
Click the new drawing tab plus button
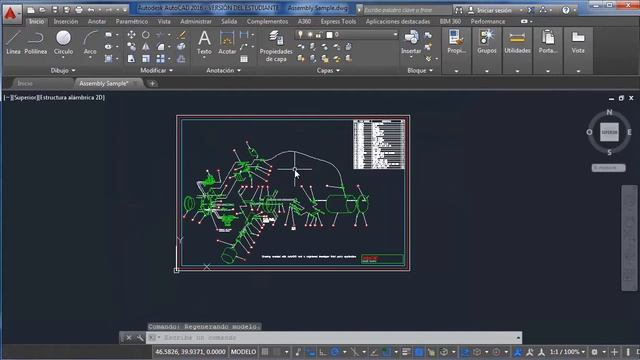[x=152, y=84]
